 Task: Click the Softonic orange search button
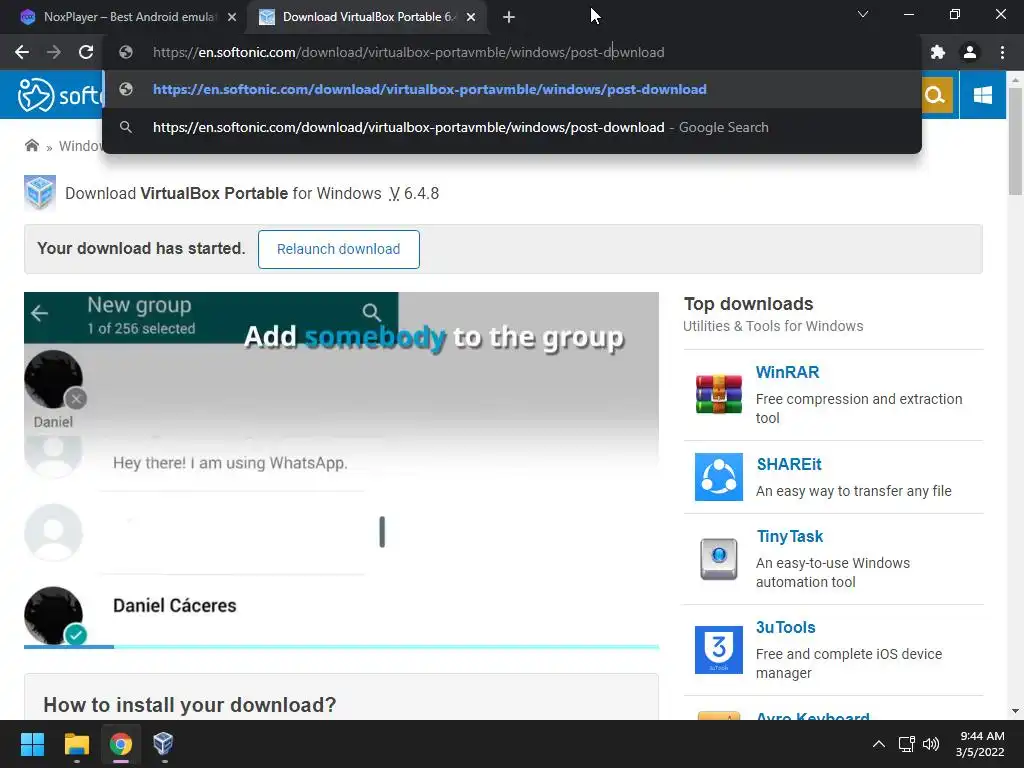coord(936,95)
